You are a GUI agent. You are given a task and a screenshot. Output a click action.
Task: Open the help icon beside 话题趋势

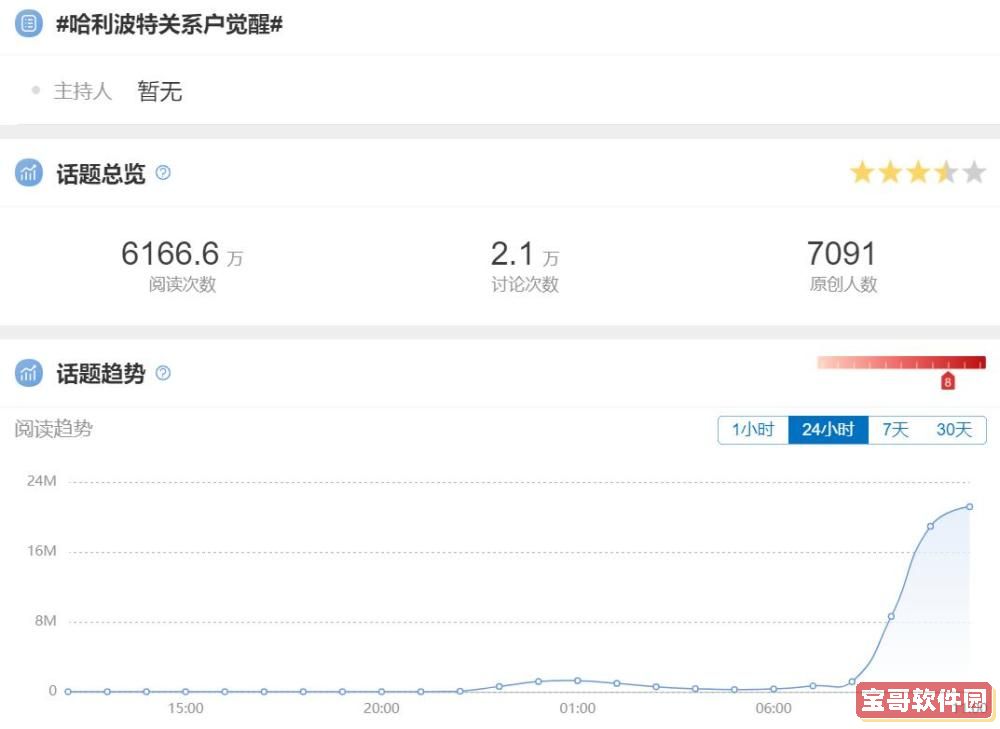click(x=163, y=373)
